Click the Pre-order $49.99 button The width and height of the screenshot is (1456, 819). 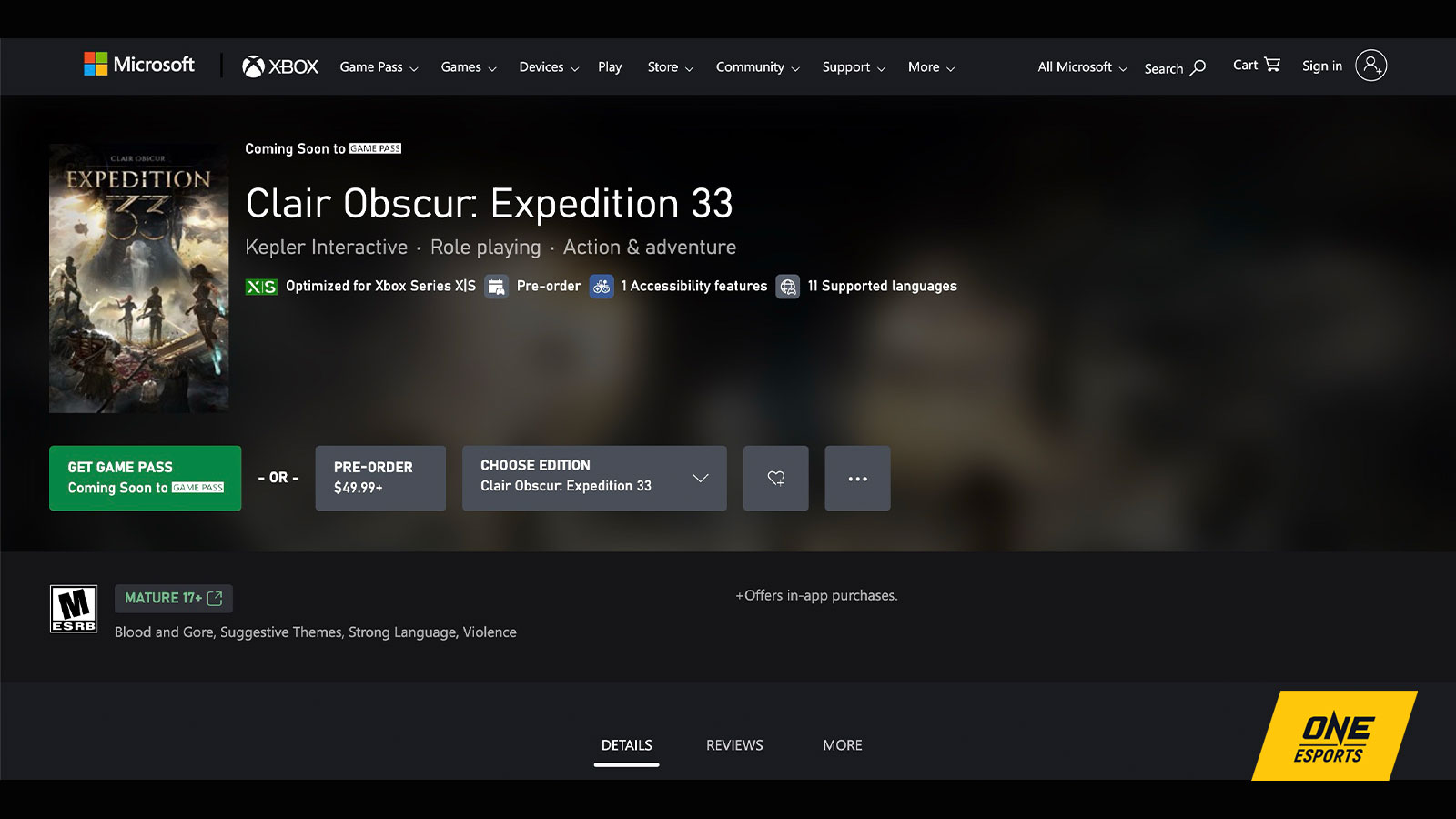click(x=379, y=478)
